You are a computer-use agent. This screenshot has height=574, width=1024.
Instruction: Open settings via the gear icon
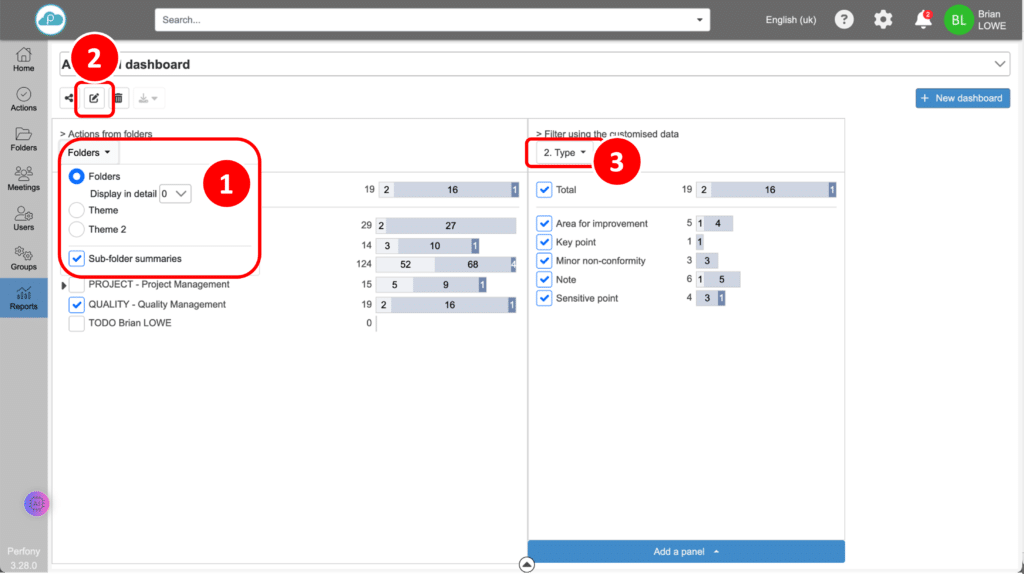(x=883, y=20)
